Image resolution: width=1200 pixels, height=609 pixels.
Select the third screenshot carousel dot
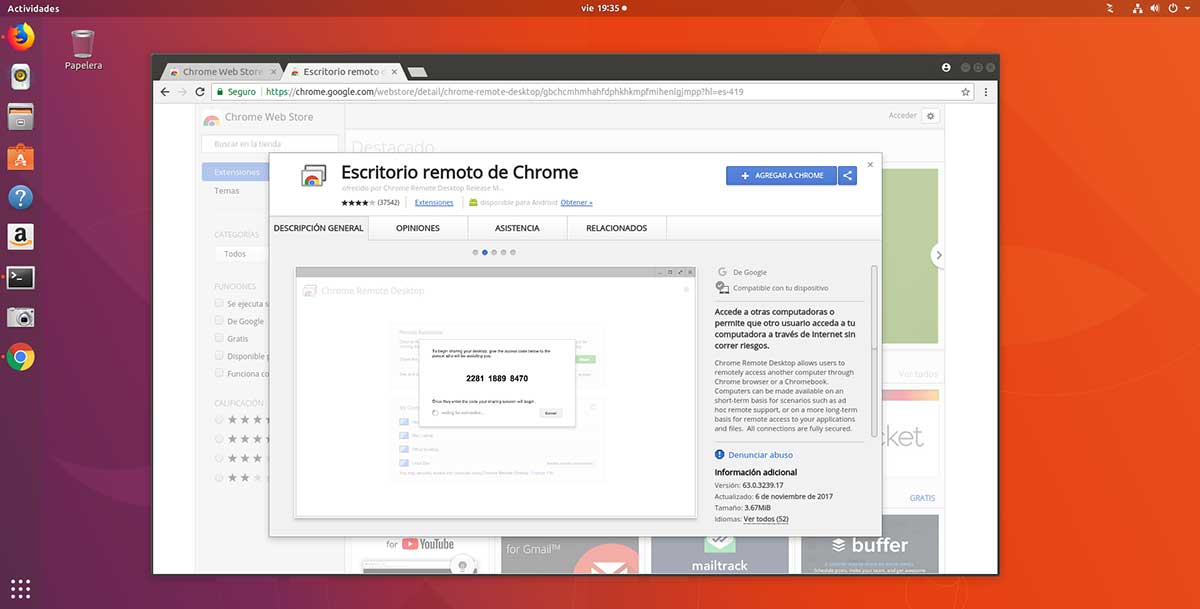[x=494, y=252]
